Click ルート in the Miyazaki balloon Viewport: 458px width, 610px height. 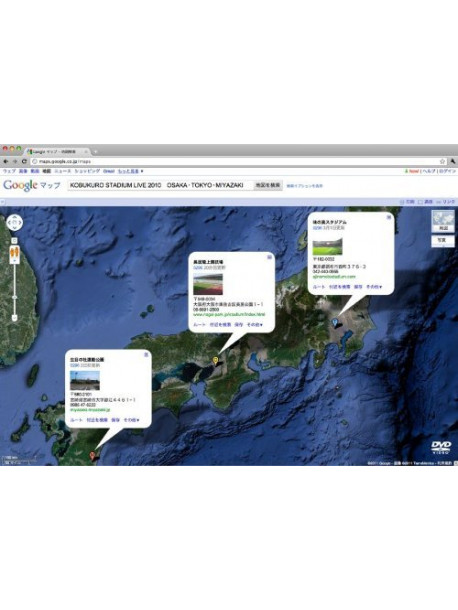(x=76, y=420)
